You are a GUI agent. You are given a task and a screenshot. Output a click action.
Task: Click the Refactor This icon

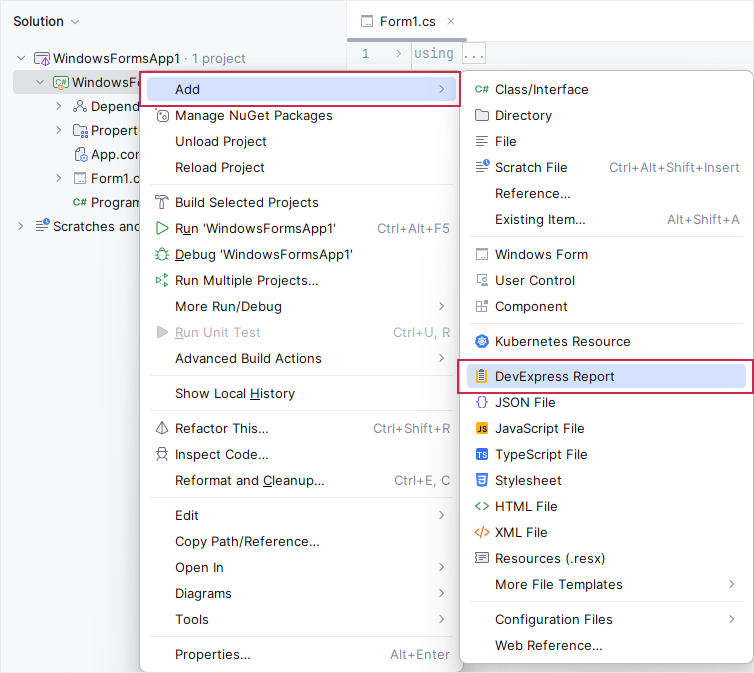162,428
